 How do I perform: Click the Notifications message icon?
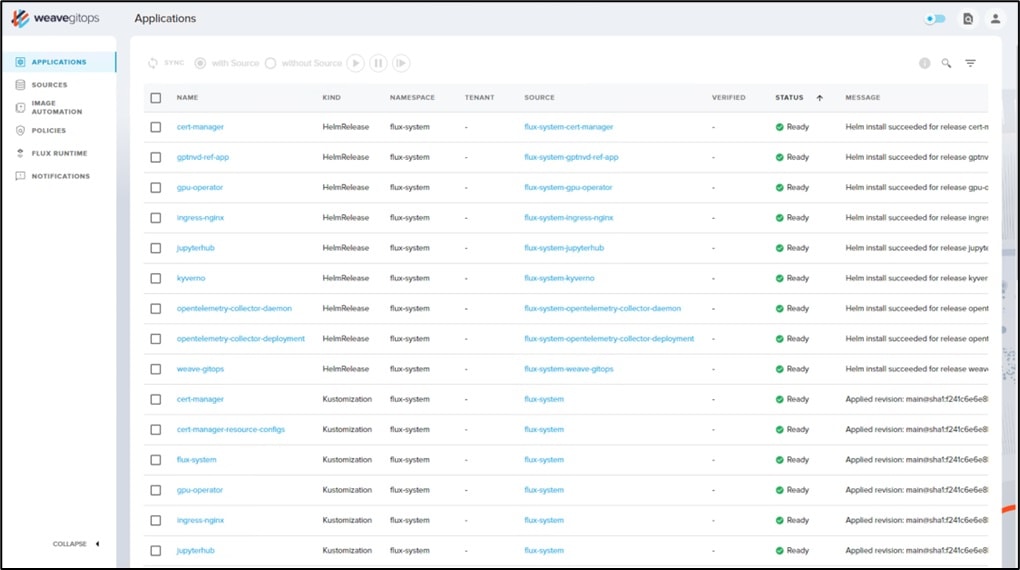tap(20, 176)
